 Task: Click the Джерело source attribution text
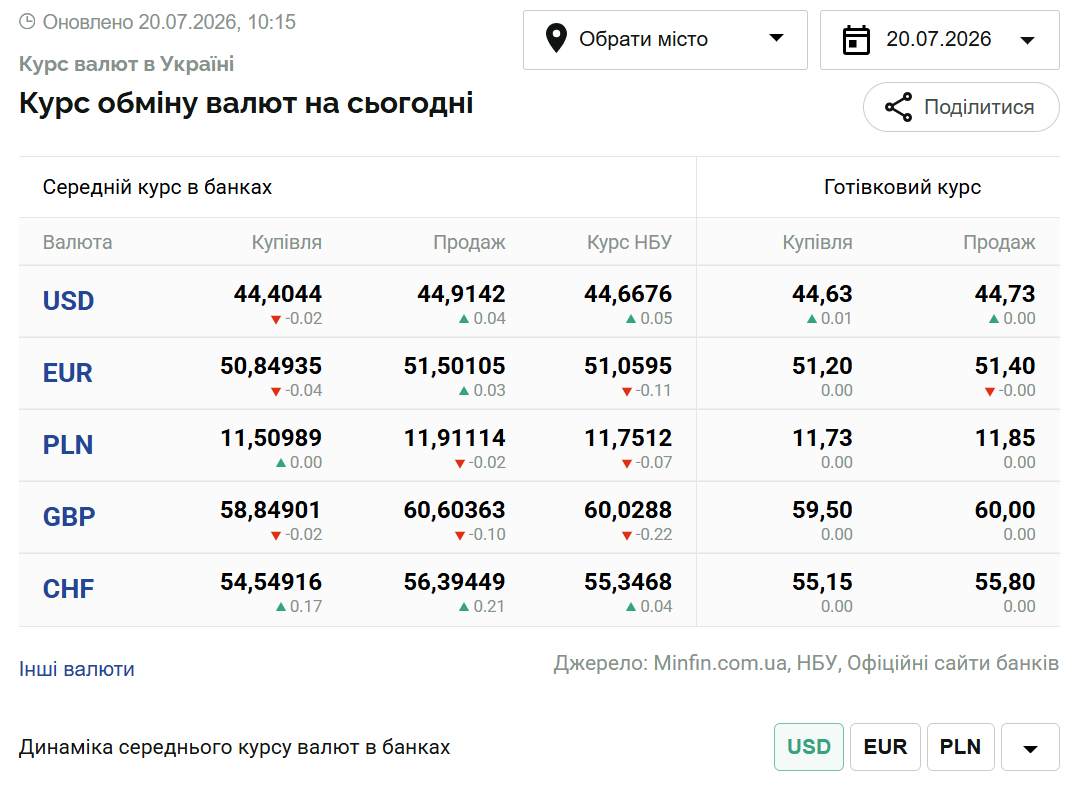tap(807, 663)
